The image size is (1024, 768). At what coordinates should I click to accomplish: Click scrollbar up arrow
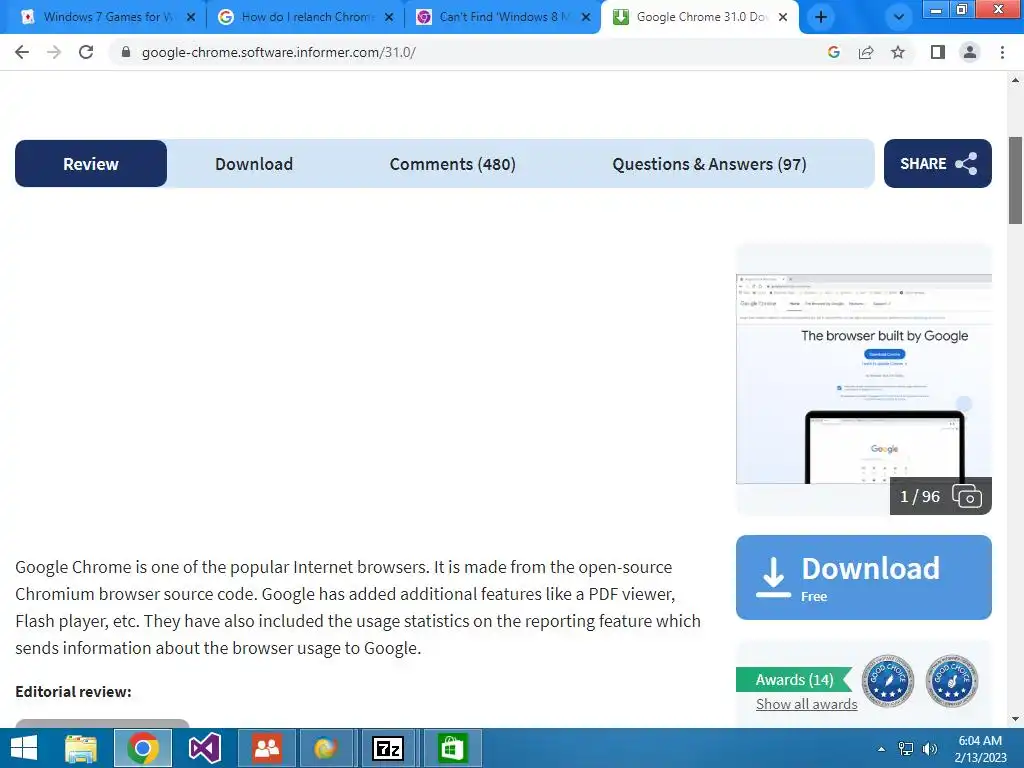[x=1015, y=80]
